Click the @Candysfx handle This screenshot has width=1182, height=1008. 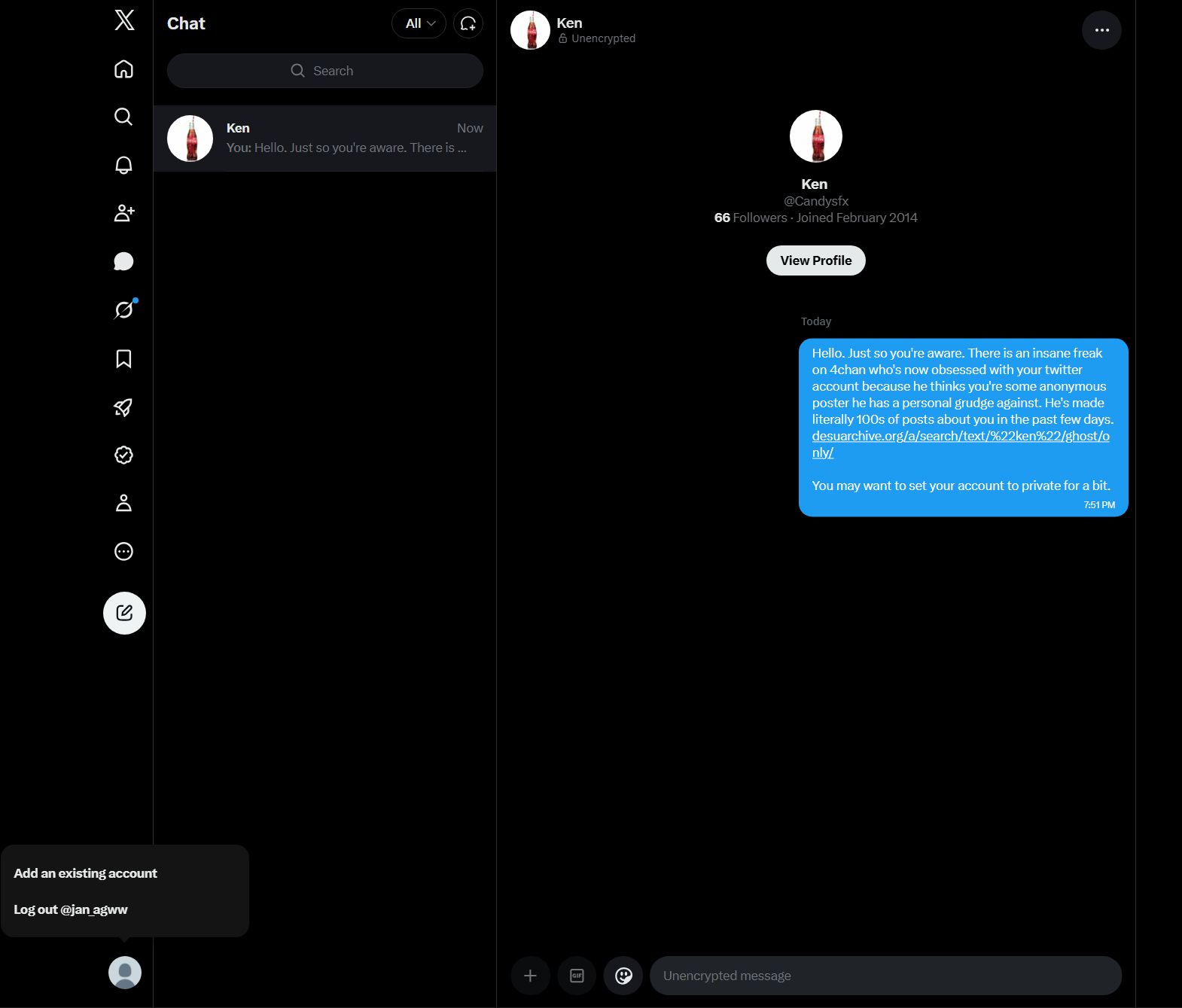[816, 201]
